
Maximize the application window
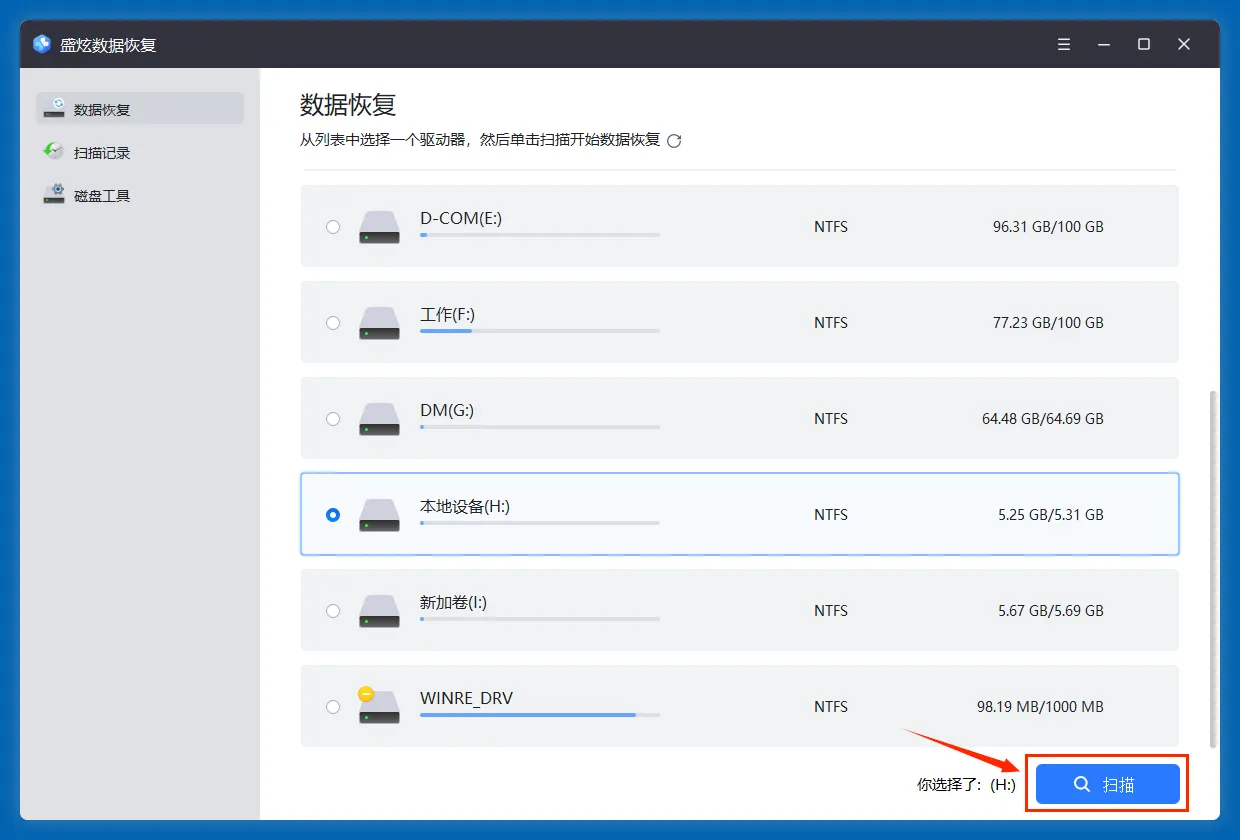click(x=1144, y=44)
